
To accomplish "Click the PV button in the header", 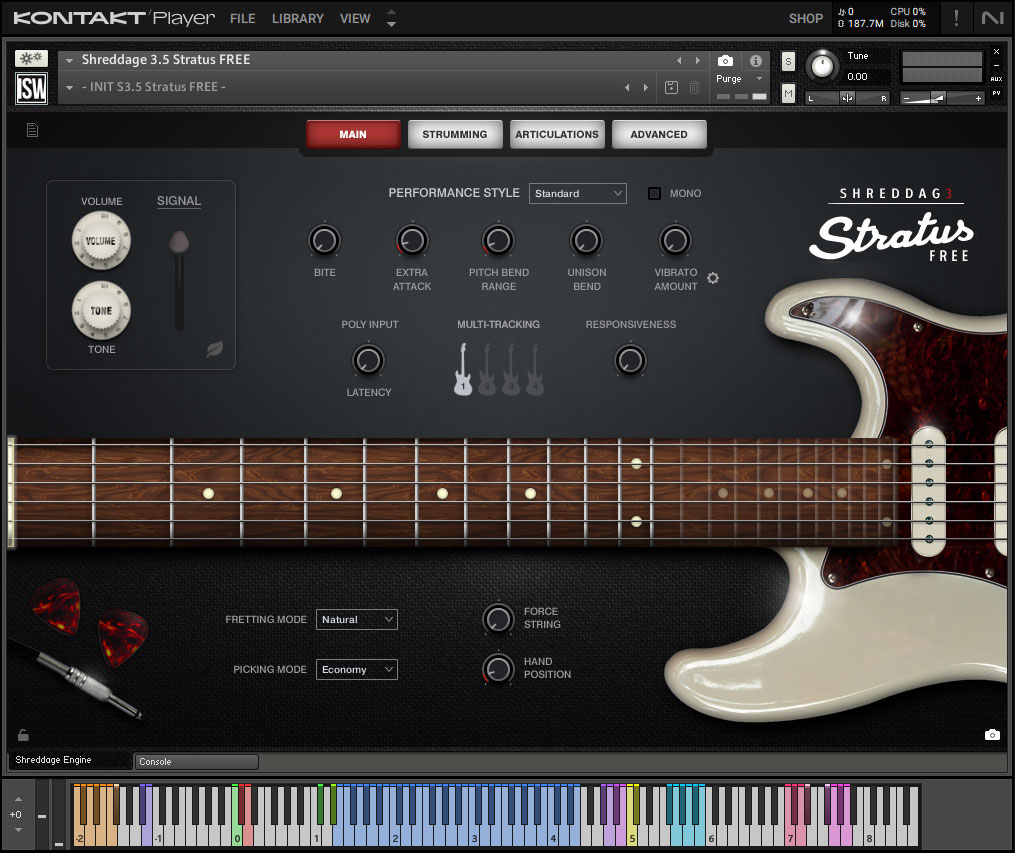I will coord(996,93).
